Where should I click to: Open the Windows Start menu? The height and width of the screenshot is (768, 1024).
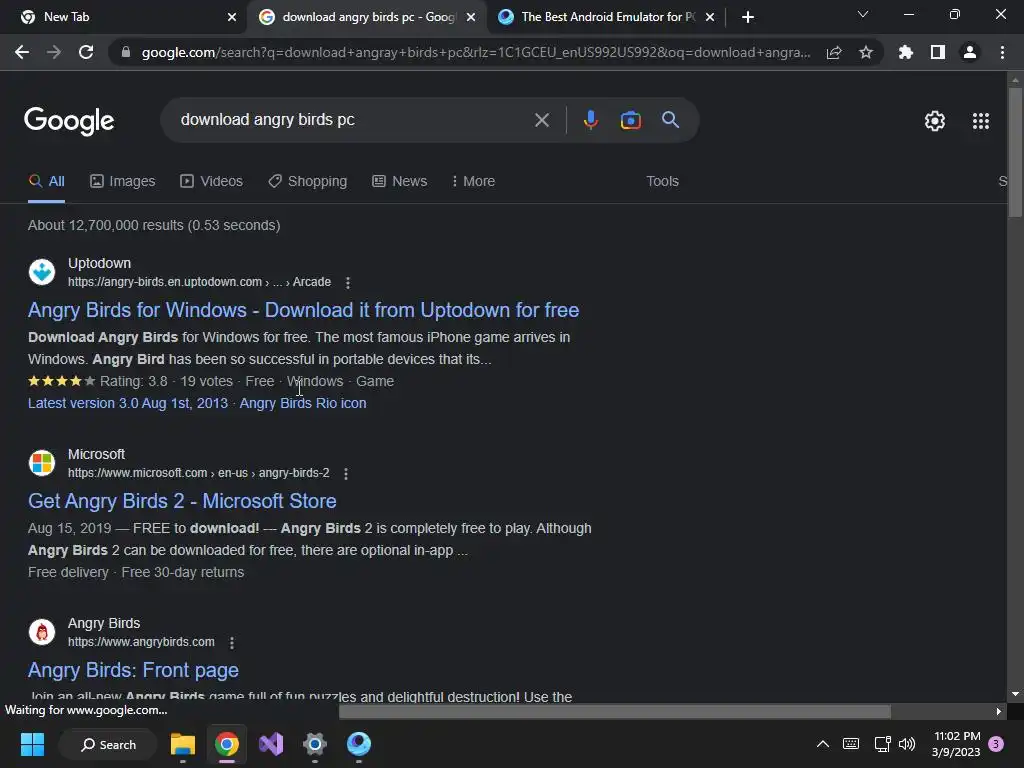32,744
